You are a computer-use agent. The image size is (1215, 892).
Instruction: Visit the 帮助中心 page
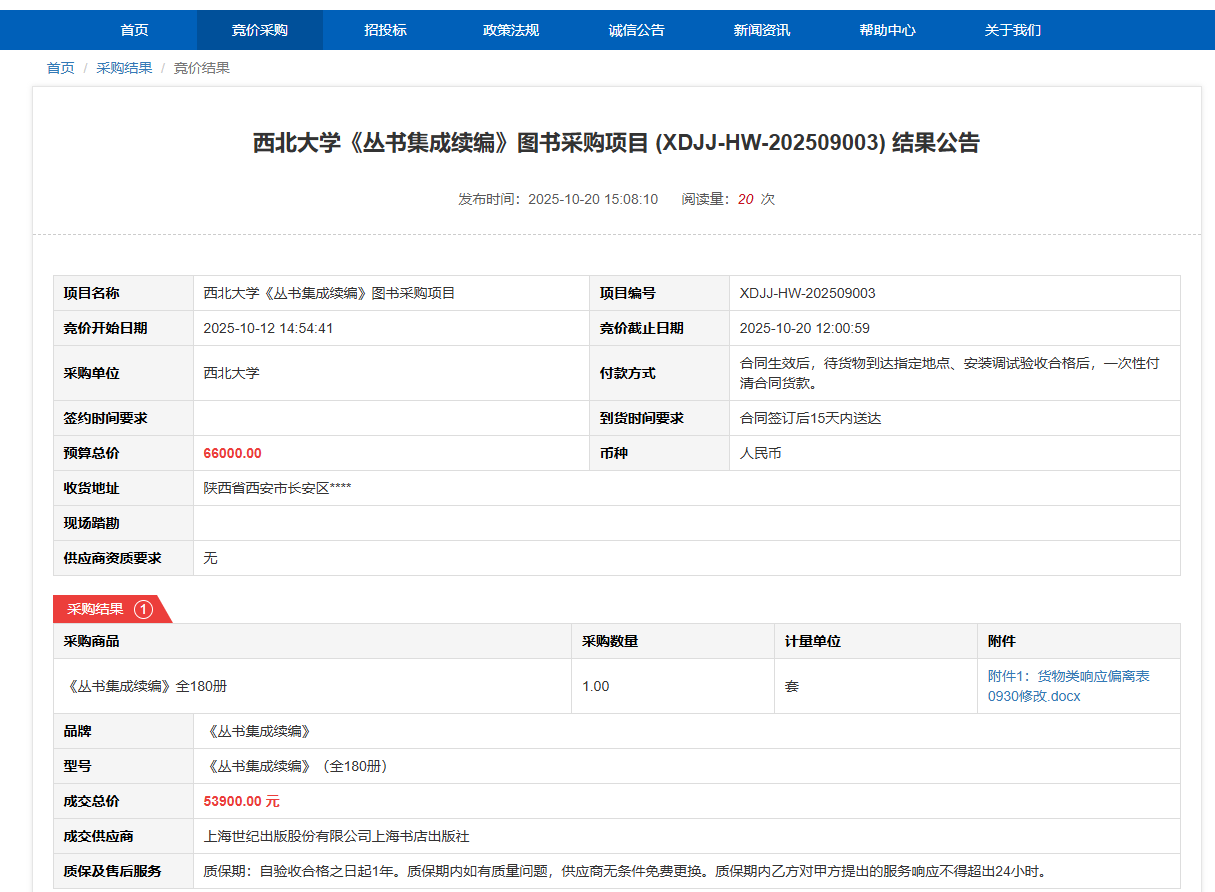[x=887, y=30]
